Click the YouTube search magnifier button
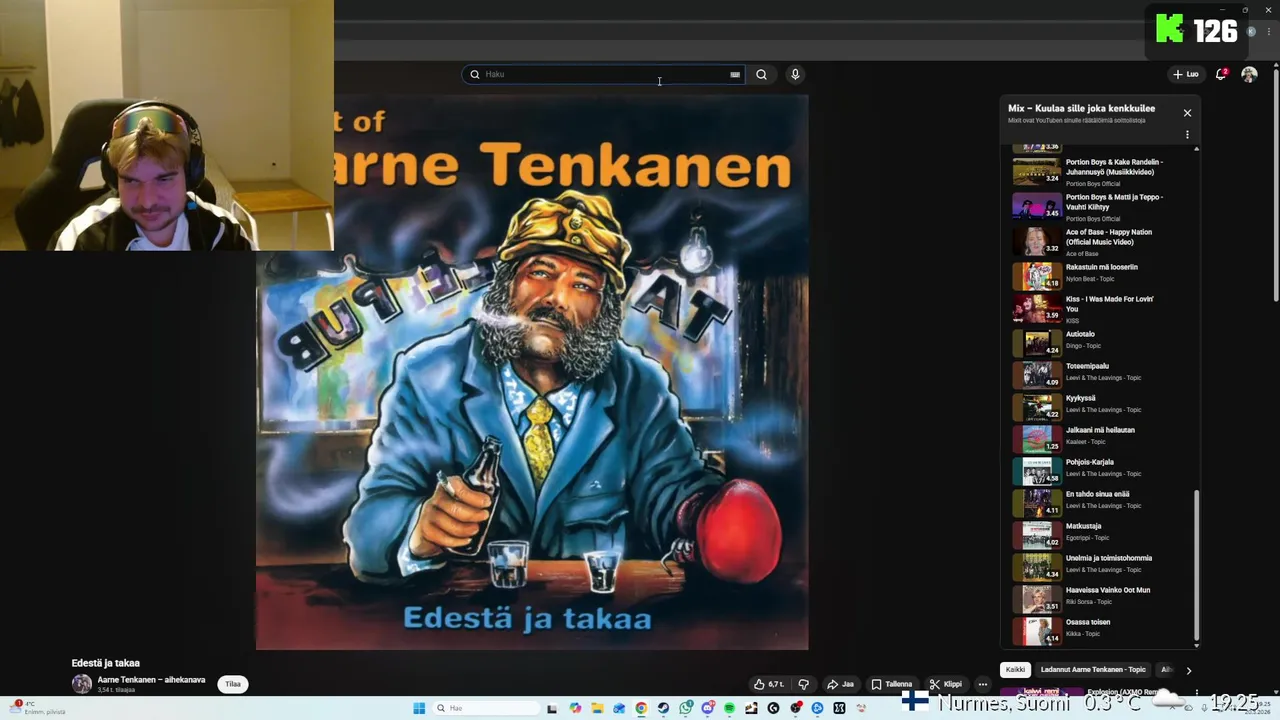The height and width of the screenshot is (720, 1280). [761, 74]
